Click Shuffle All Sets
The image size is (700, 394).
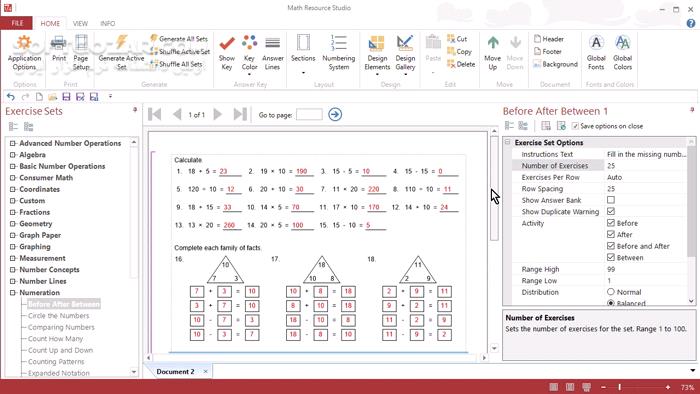pyautogui.click(x=176, y=64)
